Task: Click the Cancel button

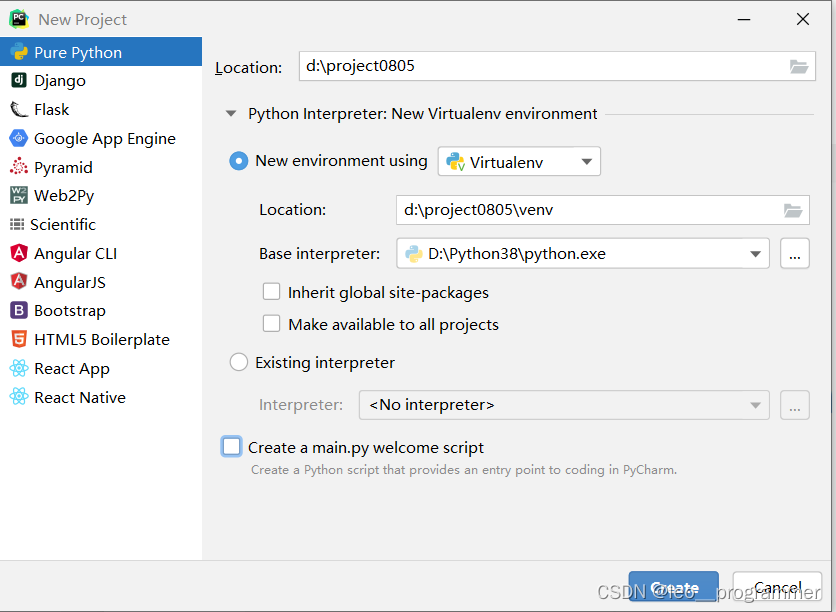Action: [x=777, y=587]
